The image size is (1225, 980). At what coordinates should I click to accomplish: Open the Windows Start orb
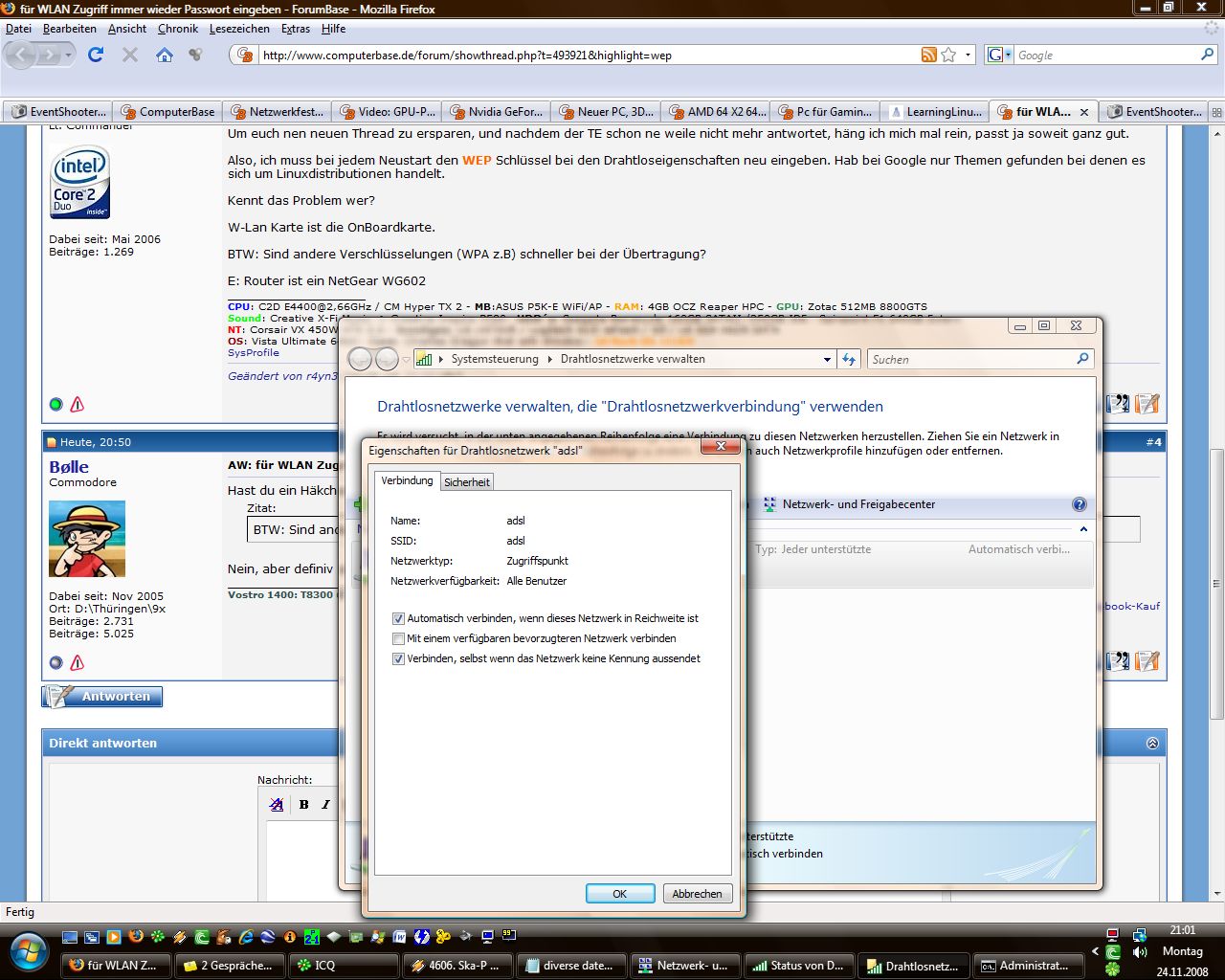[28, 952]
